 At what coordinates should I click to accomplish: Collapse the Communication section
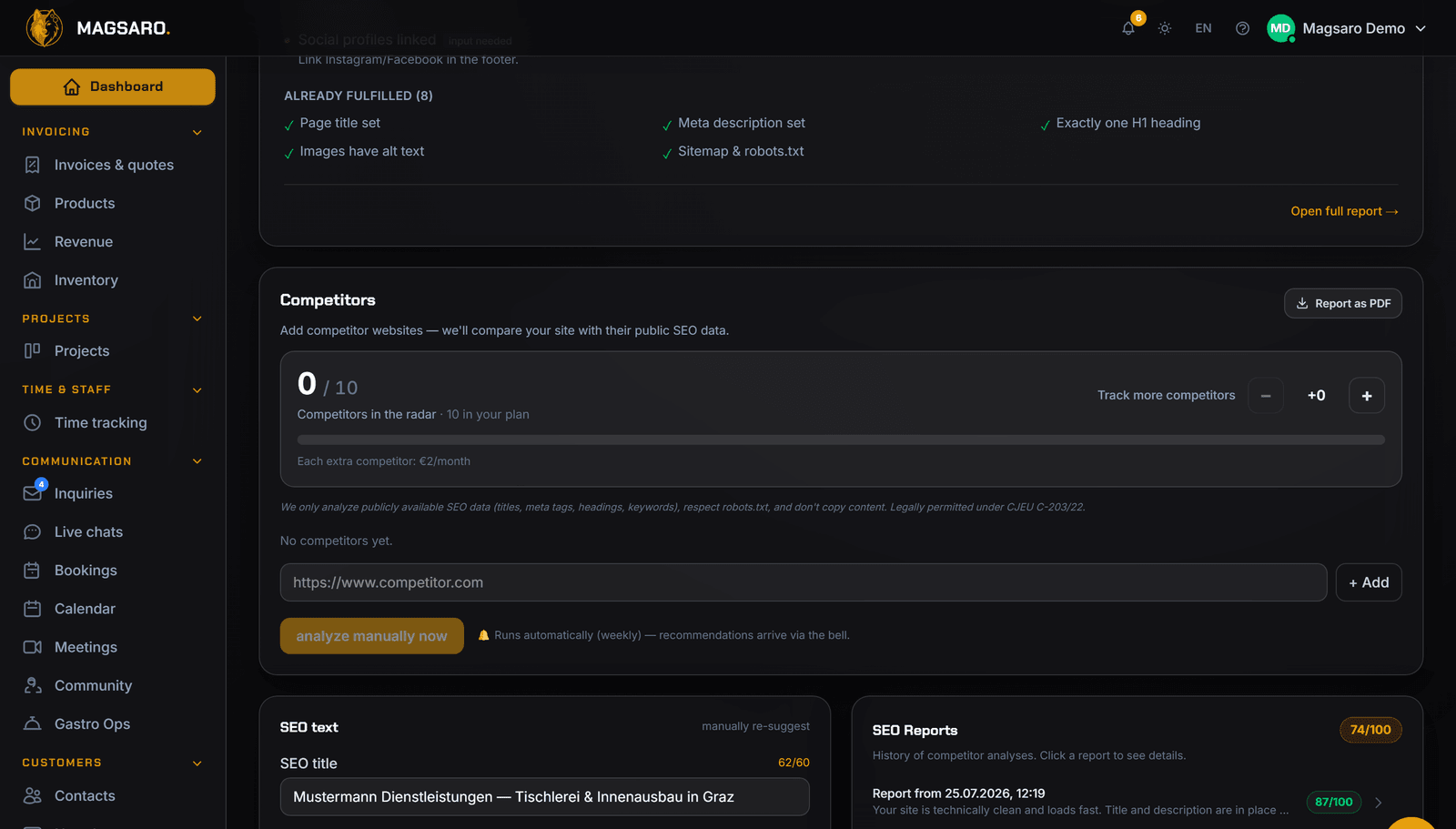click(x=197, y=461)
